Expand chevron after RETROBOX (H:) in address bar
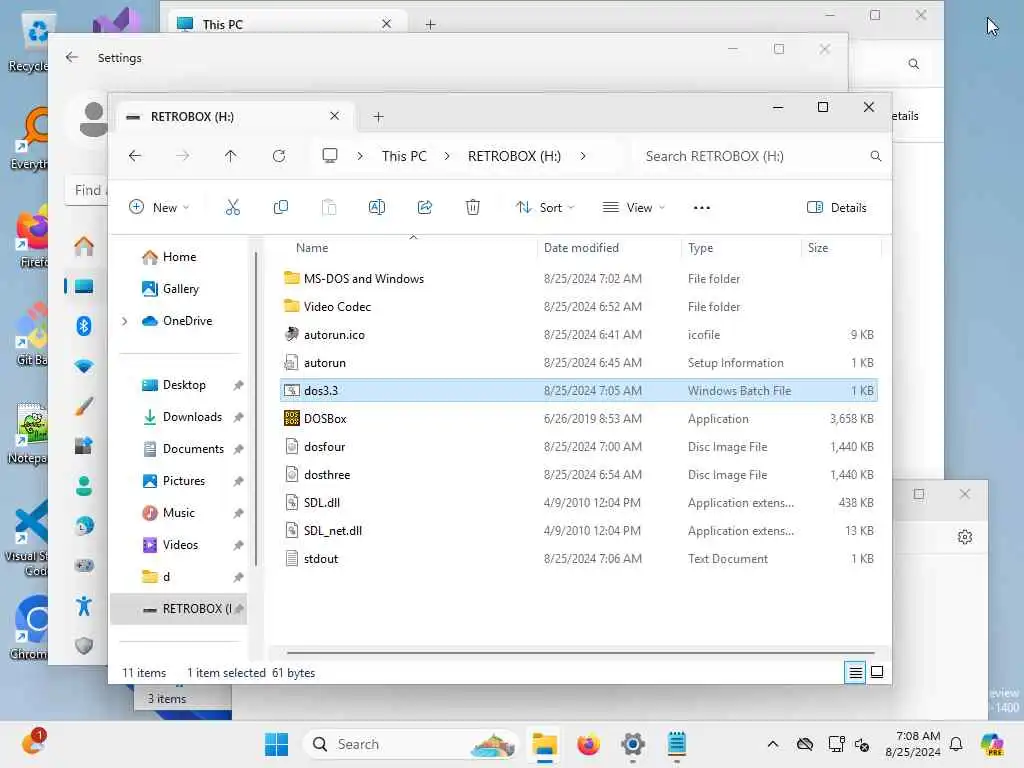Image resolution: width=1024 pixels, height=768 pixels. [x=583, y=156]
